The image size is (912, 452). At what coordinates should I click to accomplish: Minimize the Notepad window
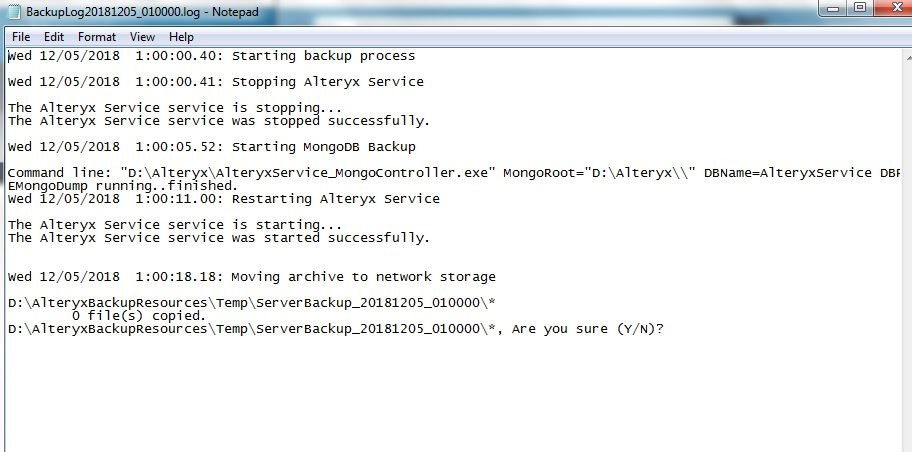(832, 8)
